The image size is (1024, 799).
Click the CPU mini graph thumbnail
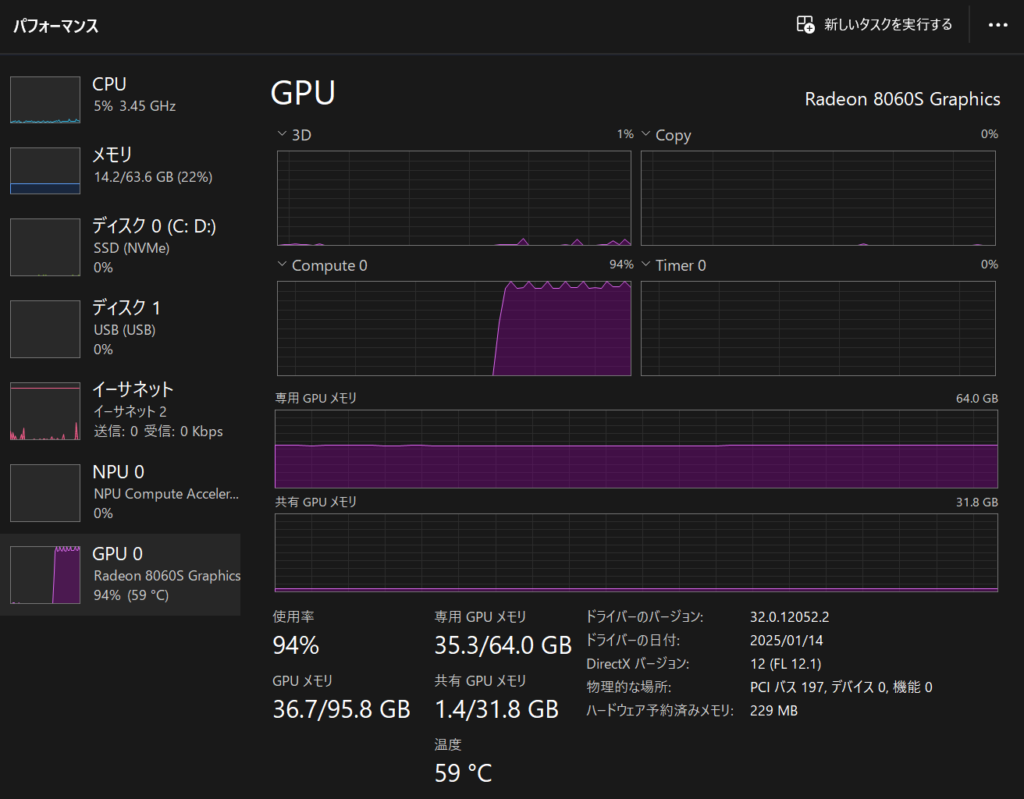coord(45,99)
